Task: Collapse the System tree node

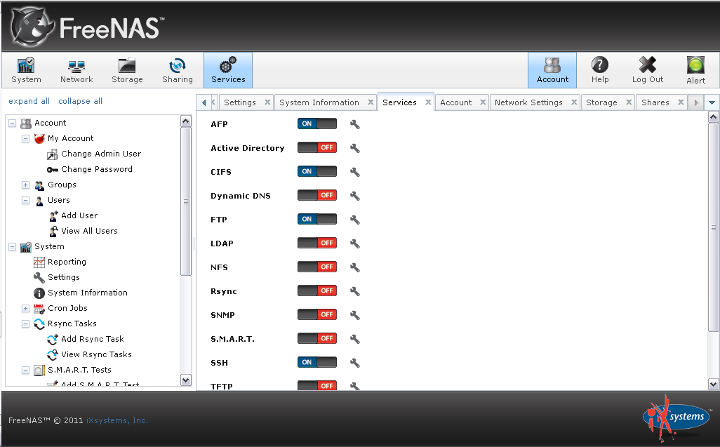Action: tap(12, 247)
